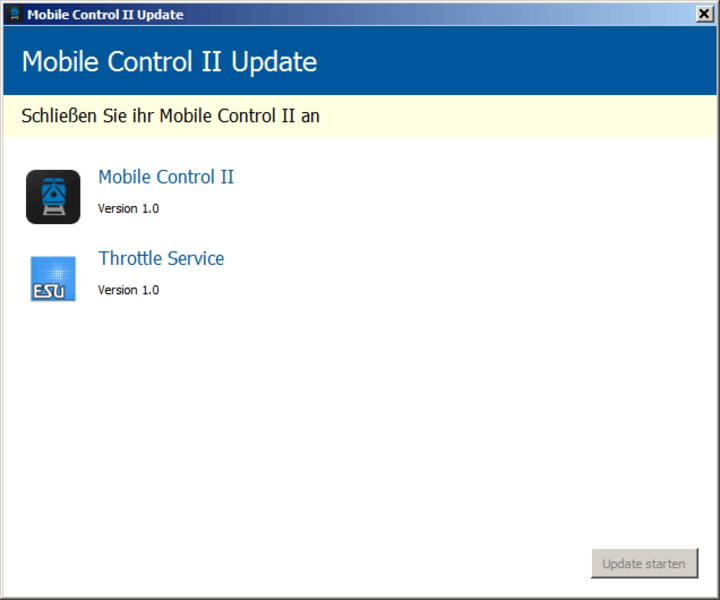Click the ESU Throttle Service icon
The image size is (720, 600).
pos(53,279)
